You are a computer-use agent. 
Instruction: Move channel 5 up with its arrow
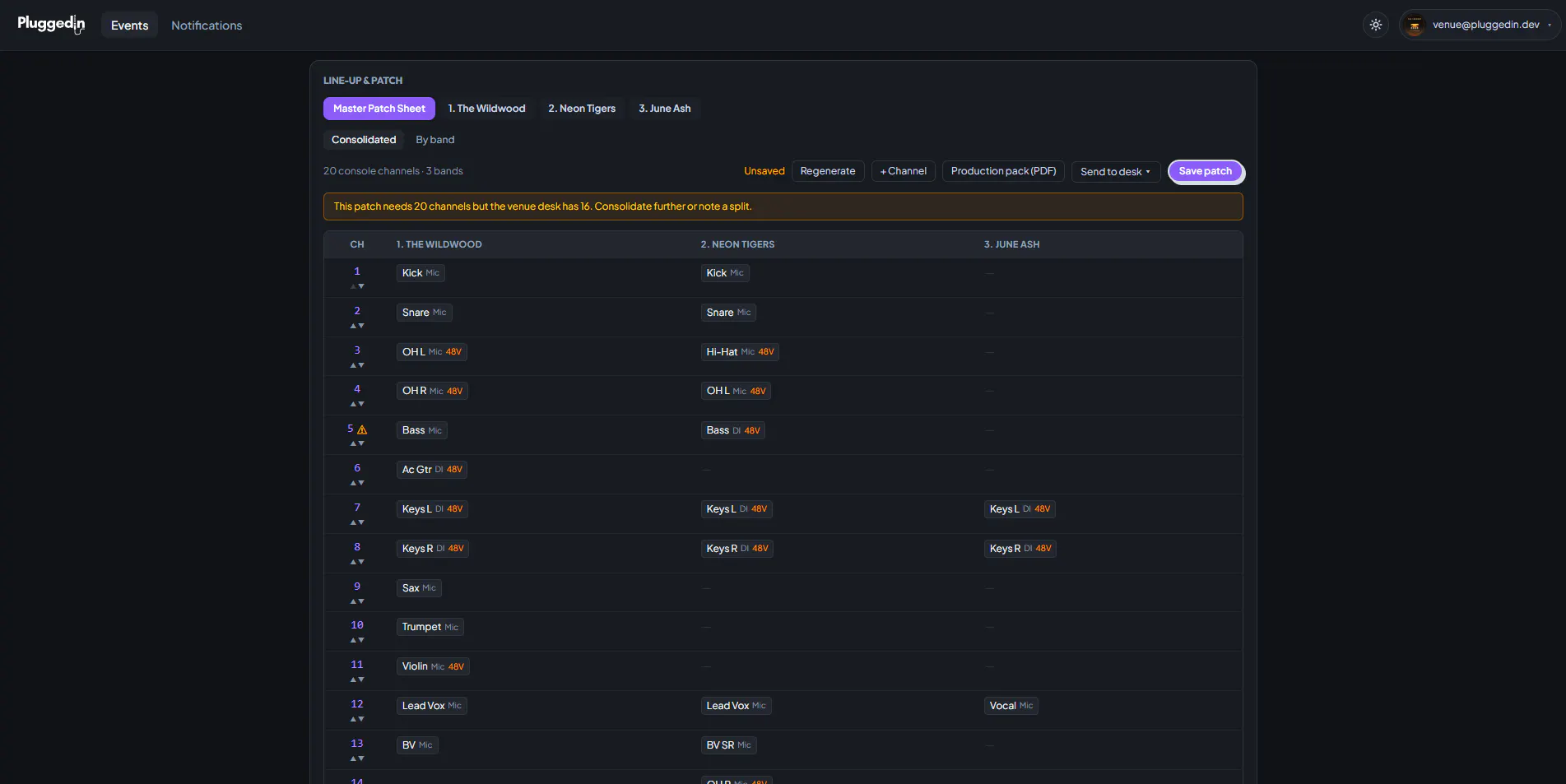pyautogui.click(x=353, y=443)
